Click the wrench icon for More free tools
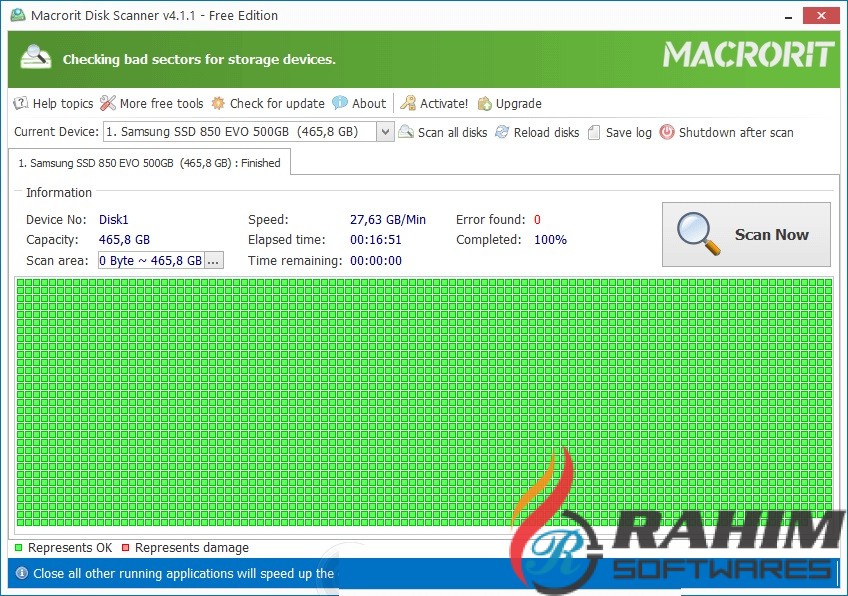 pos(108,103)
